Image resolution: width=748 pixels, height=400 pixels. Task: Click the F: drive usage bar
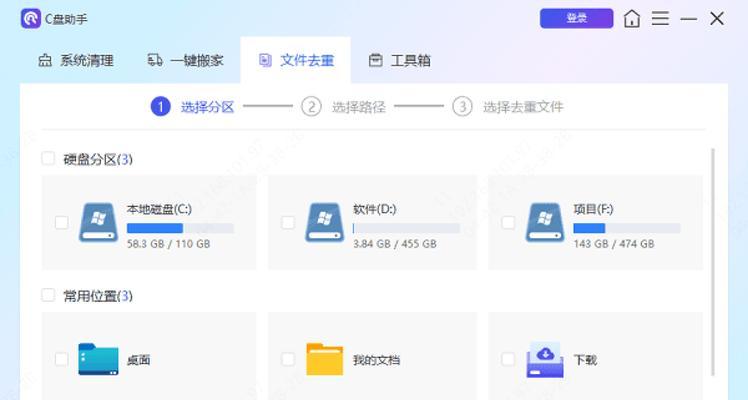point(627,228)
